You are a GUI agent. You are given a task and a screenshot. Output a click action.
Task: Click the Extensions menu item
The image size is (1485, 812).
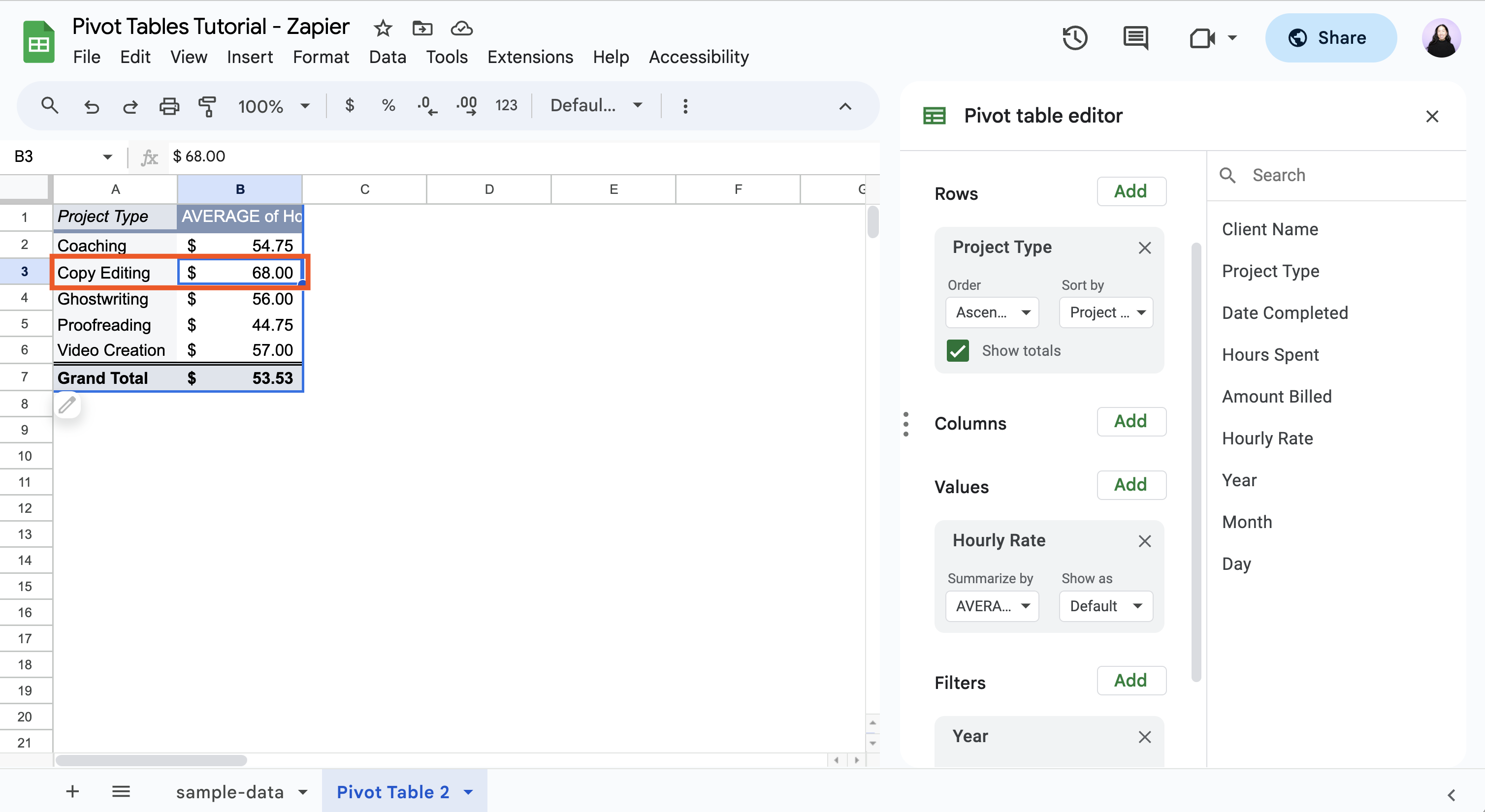point(530,57)
